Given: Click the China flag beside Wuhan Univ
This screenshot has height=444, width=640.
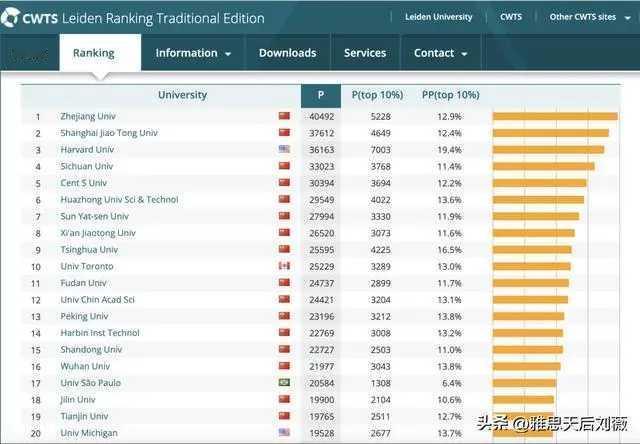Looking at the screenshot, I should [284, 366].
